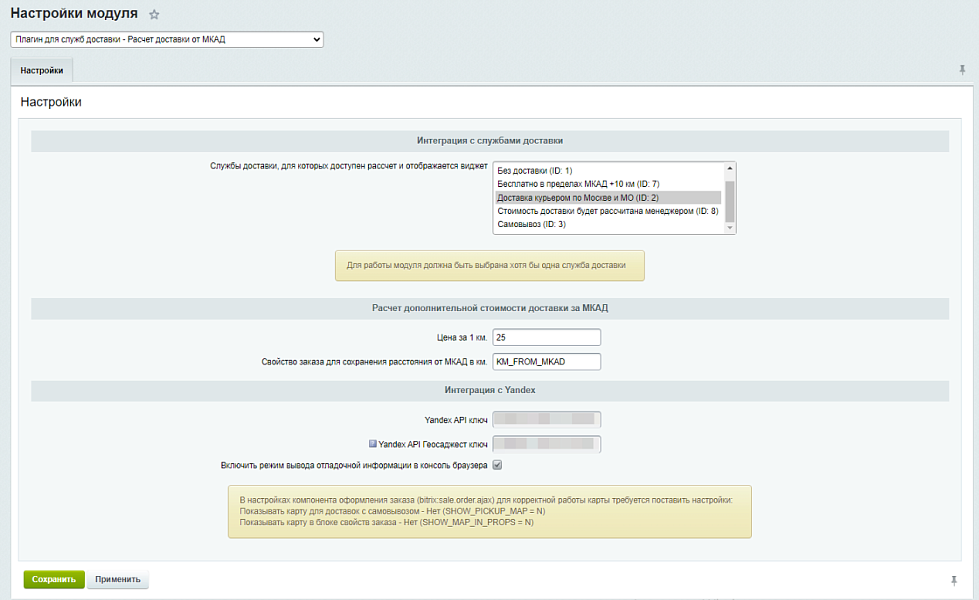Add page to favorites with star icon

(154, 14)
